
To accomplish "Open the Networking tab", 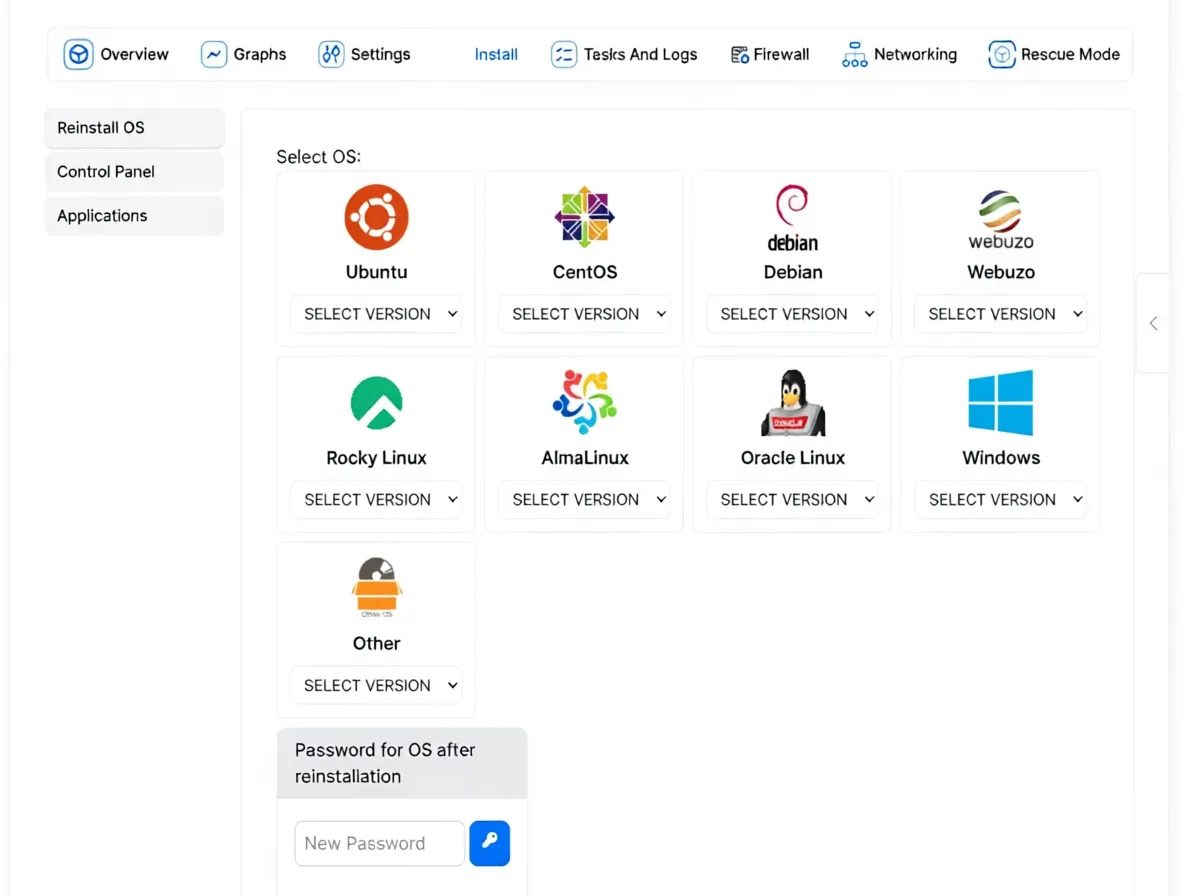I will (x=899, y=54).
